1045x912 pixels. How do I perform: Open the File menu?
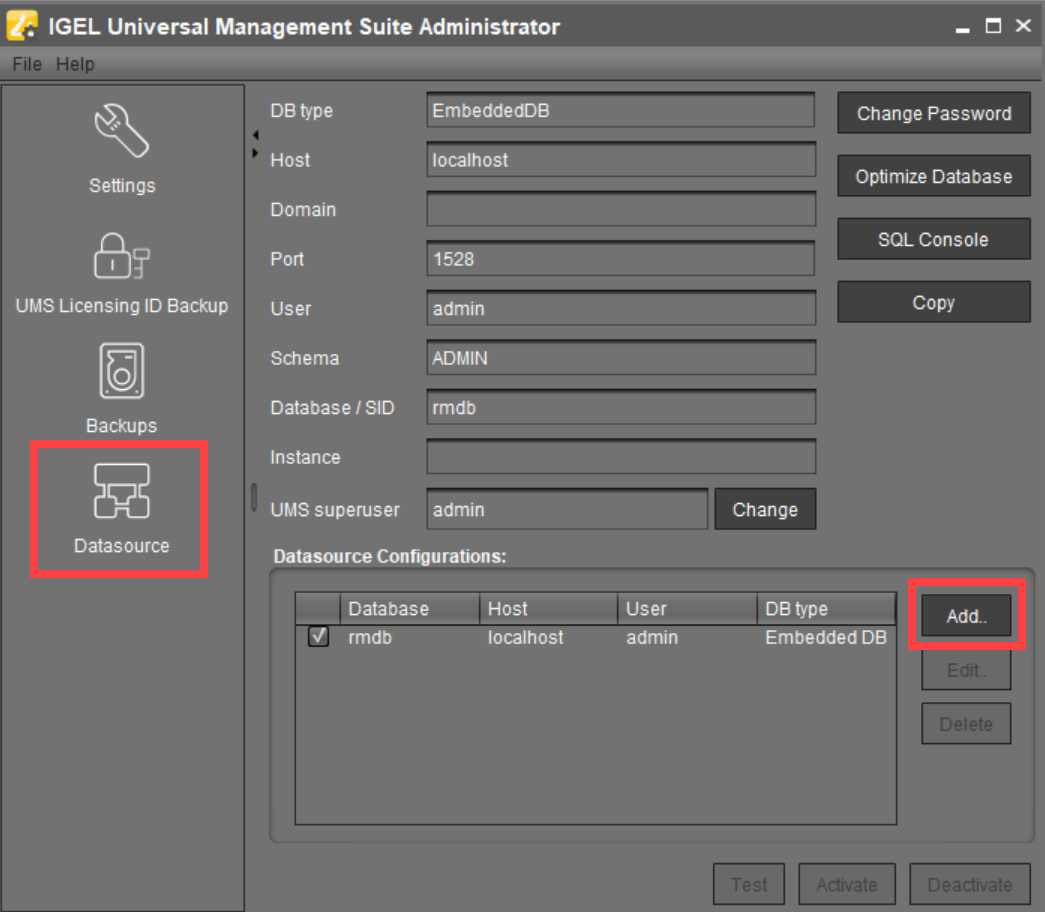pos(25,63)
